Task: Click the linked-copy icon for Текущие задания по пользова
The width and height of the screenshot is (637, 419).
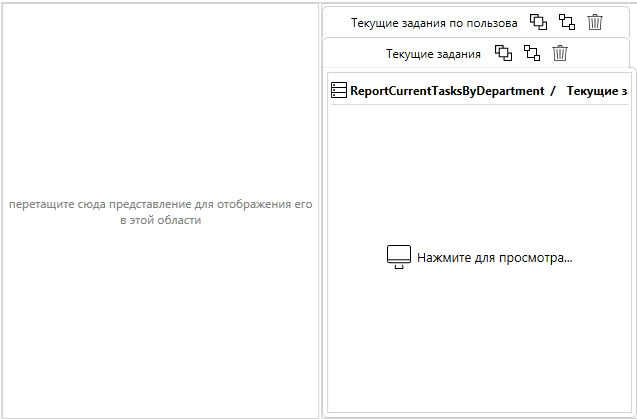Action: pyautogui.click(x=567, y=22)
